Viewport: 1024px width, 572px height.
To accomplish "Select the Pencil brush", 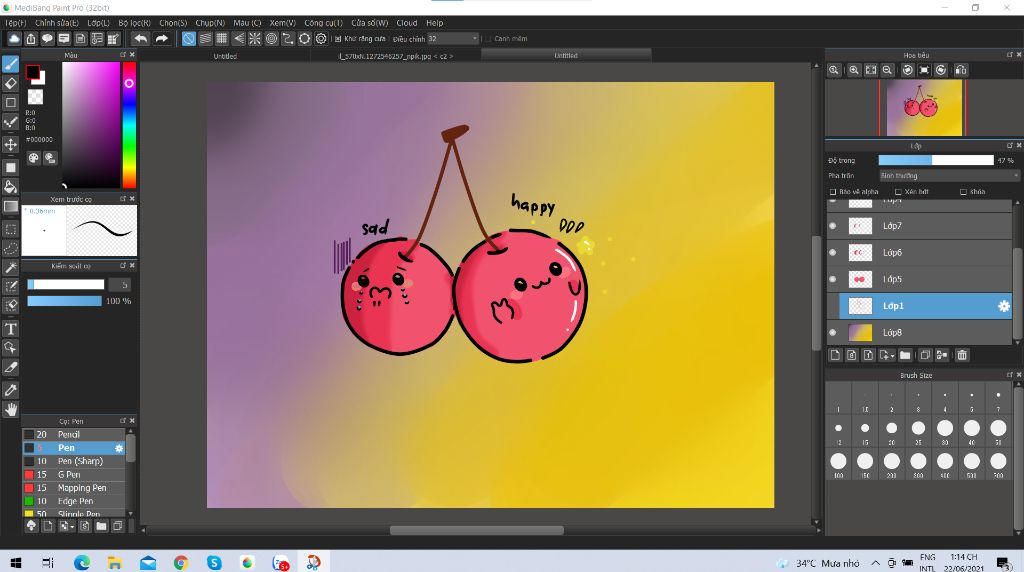I will pyautogui.click(x=73, y=435).
